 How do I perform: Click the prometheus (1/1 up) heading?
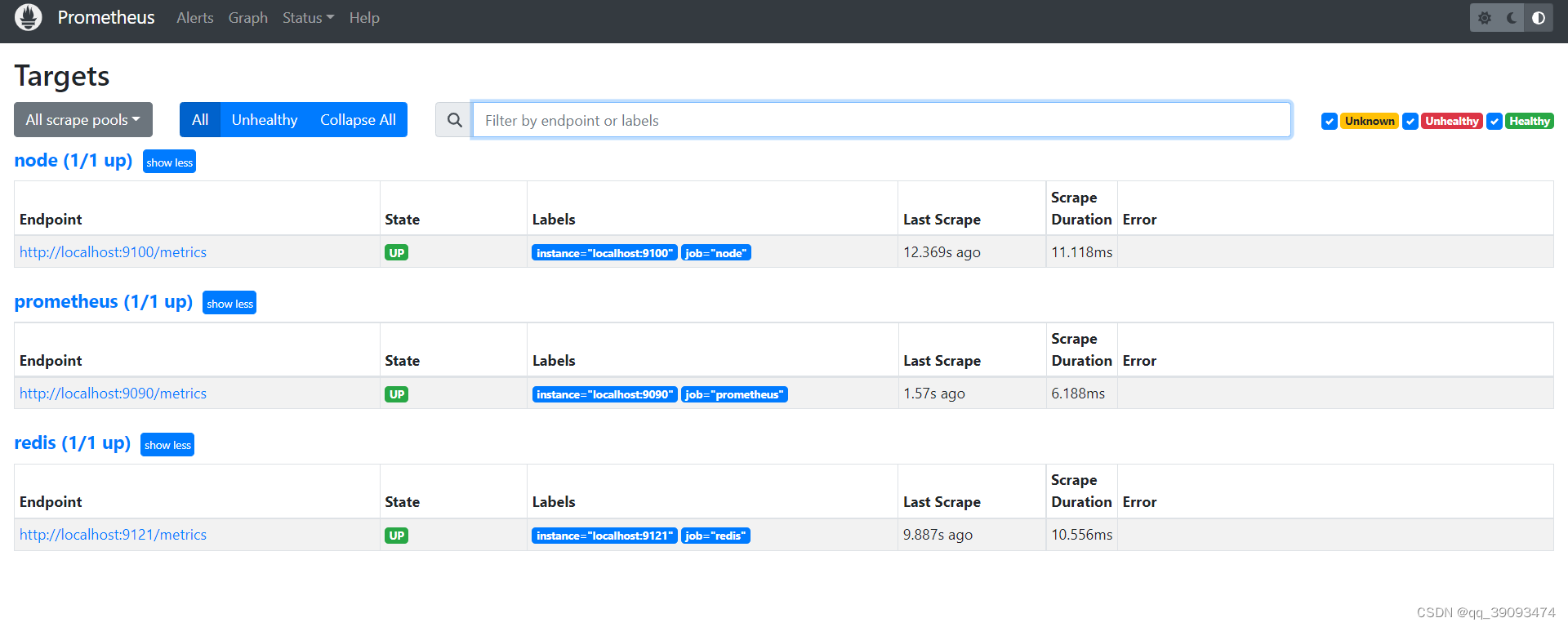pos(104,302)
